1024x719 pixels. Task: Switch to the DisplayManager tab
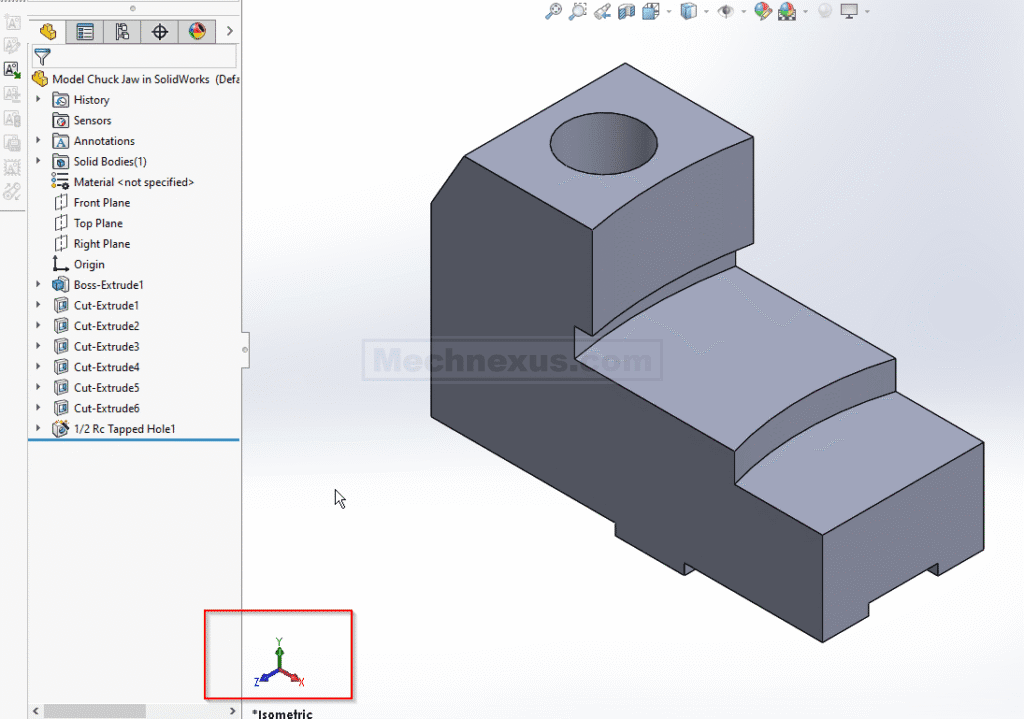[197, 31]
